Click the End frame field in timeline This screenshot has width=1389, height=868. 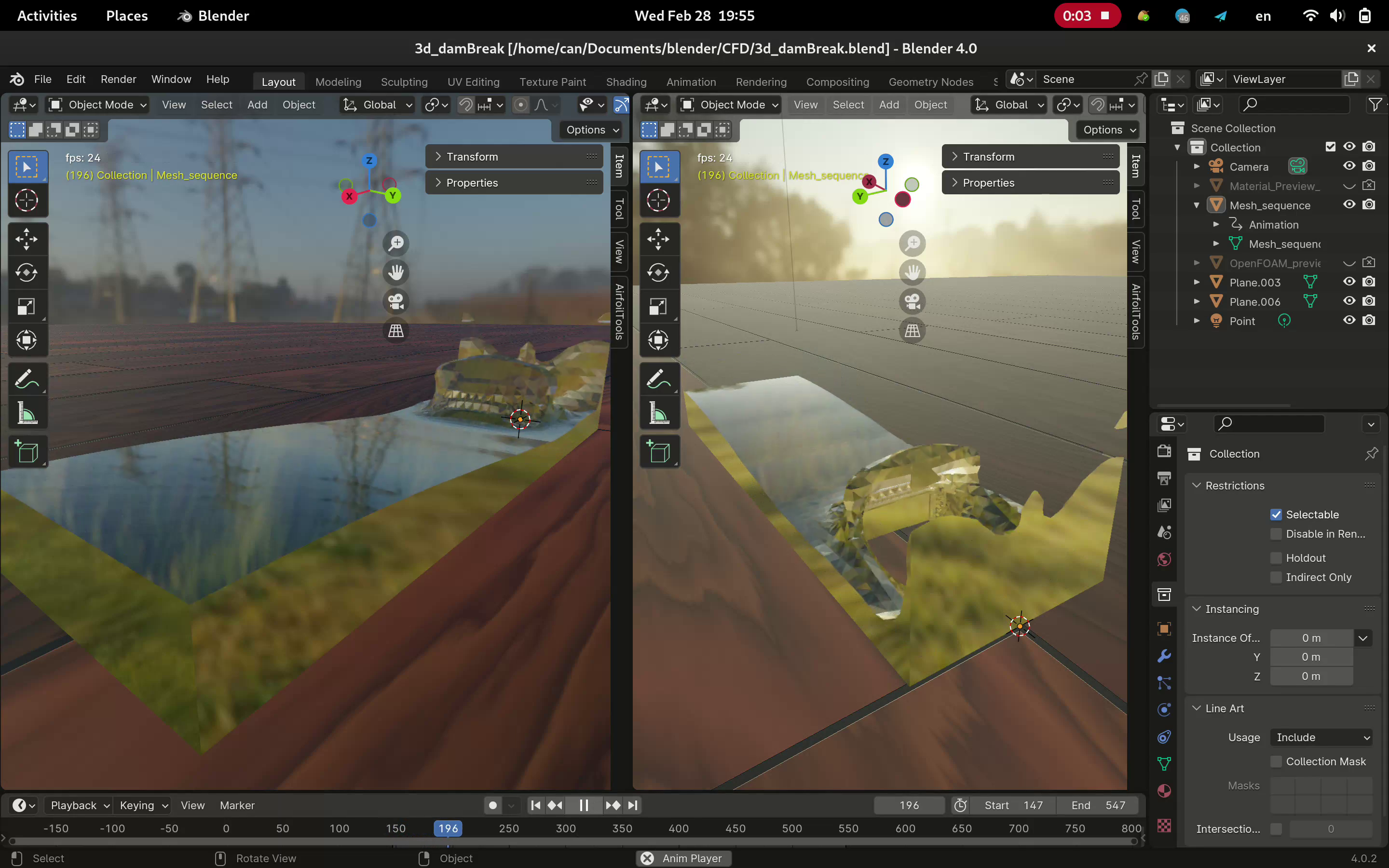pos(1098,805)
